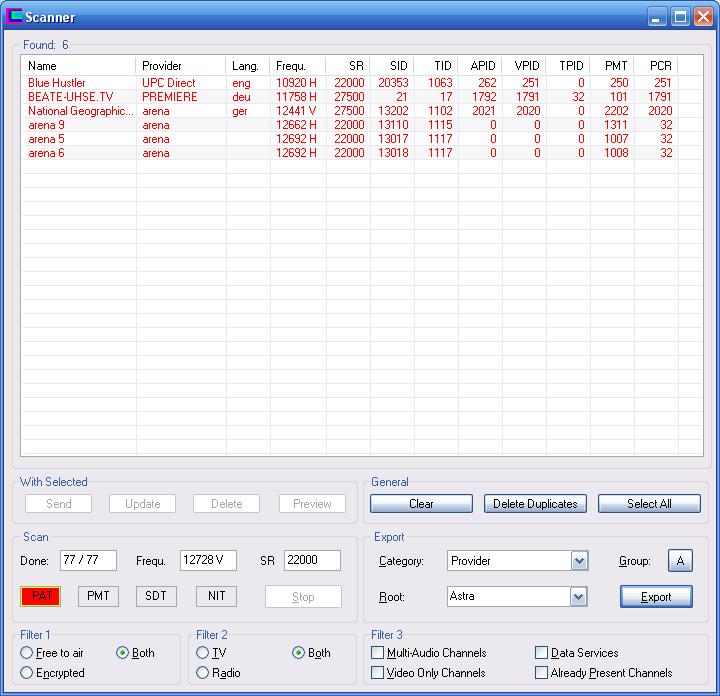The height and width of the screenshot is (696, 720).
Task: Select the arena 5 channel row
Action: click(x=362, y=139)
